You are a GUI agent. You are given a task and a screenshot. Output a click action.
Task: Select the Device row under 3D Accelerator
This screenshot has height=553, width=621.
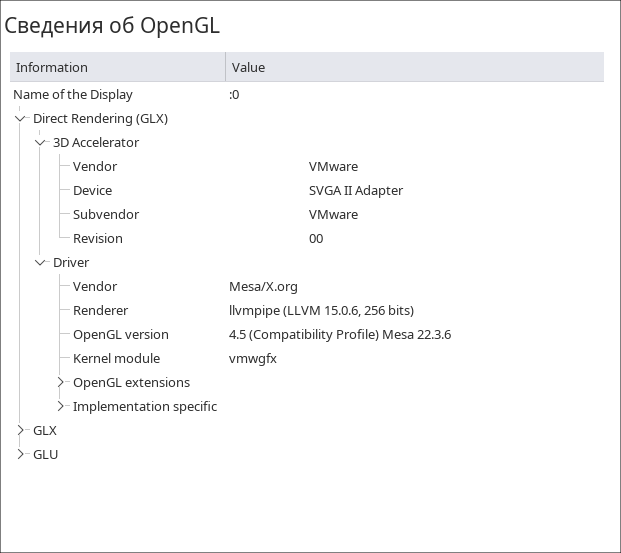(92, 191)
